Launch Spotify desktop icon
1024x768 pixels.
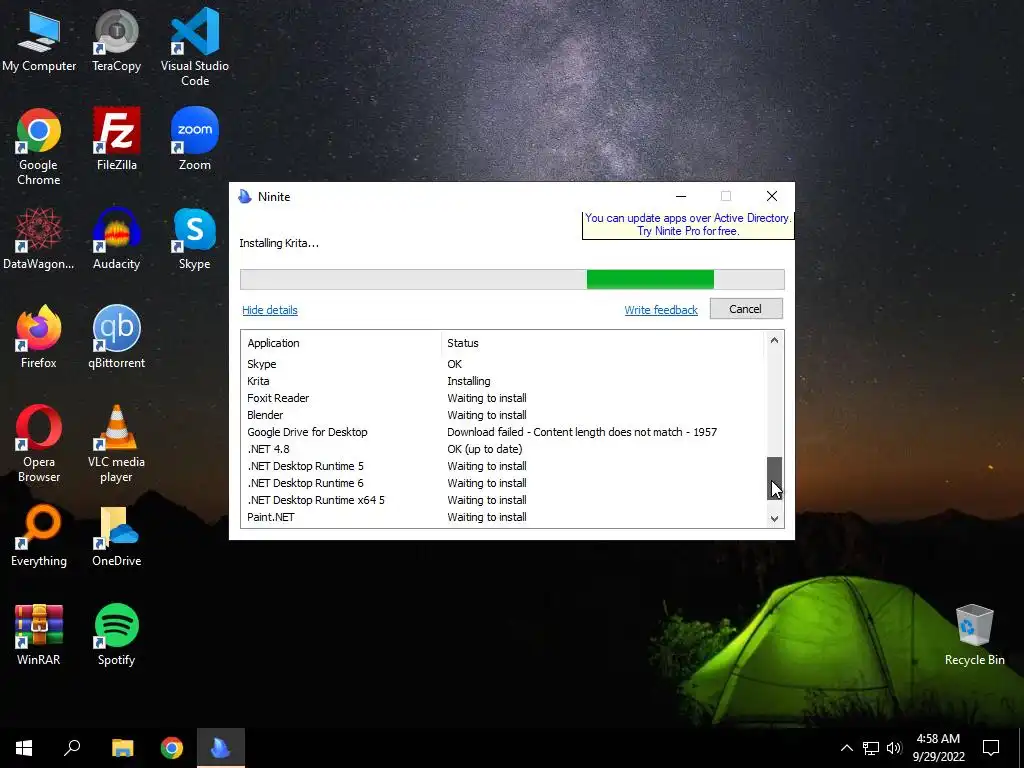click(116, 635)
